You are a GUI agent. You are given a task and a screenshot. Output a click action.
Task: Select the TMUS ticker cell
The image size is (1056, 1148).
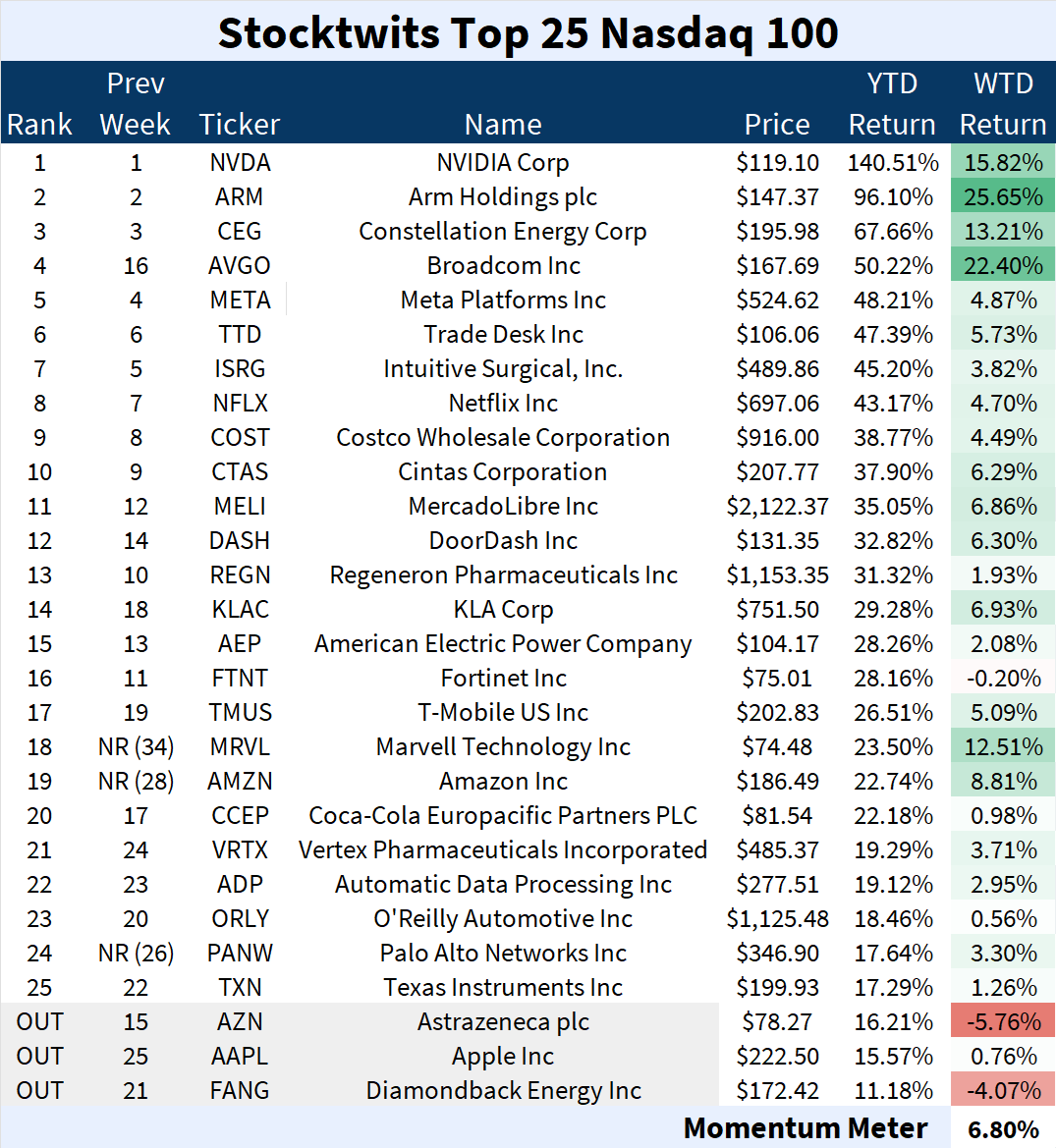[x=240, y=713]
